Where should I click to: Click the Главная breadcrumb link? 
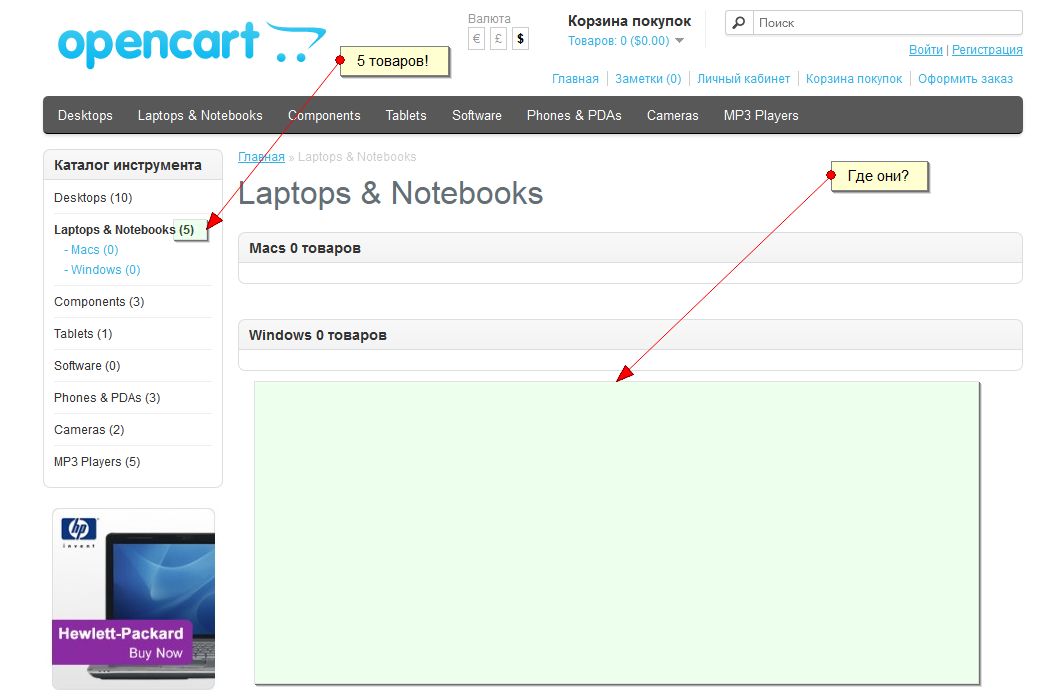coord(261,157)
